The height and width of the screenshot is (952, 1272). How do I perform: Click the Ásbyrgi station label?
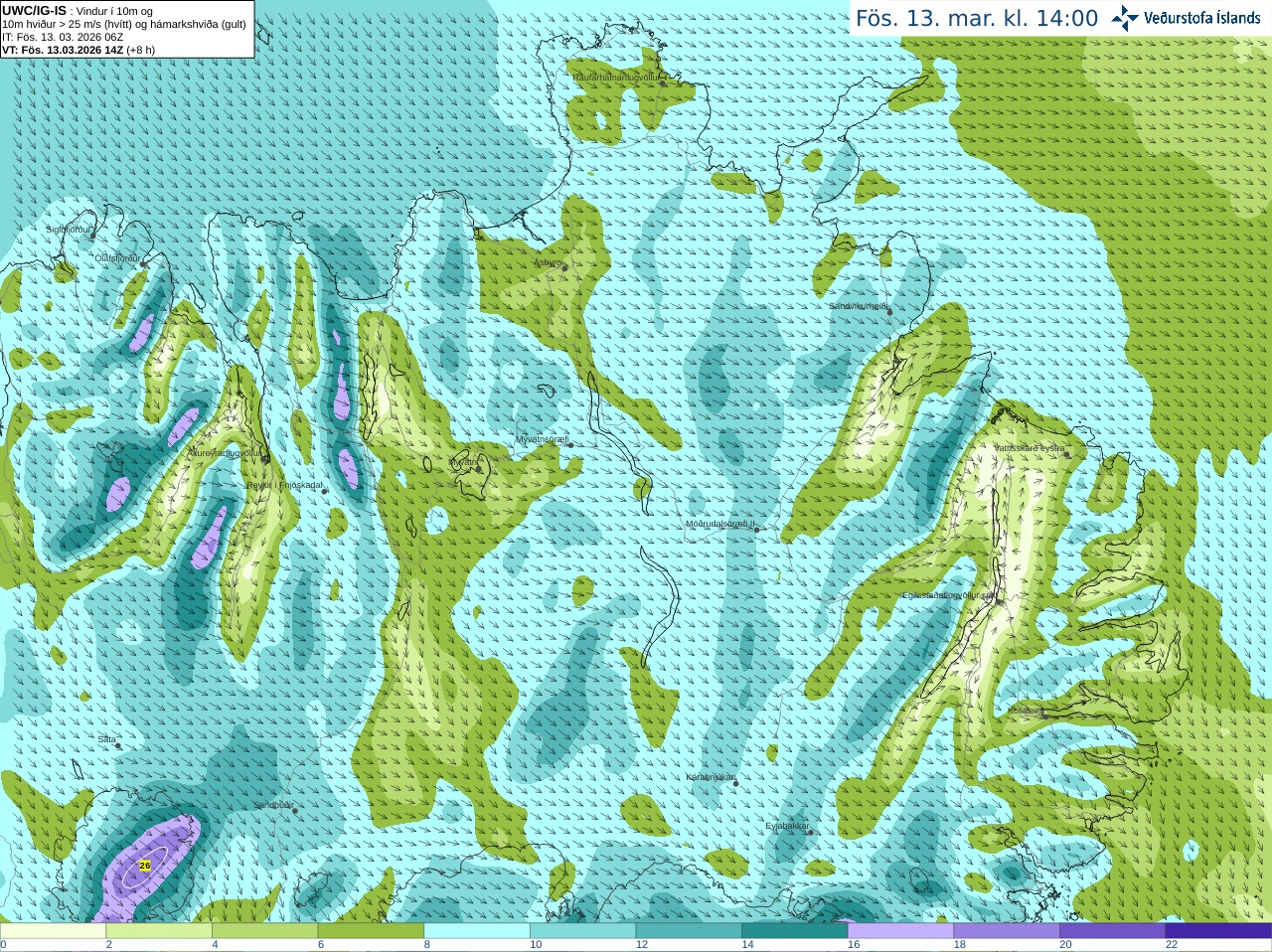(x=547, y=262)
